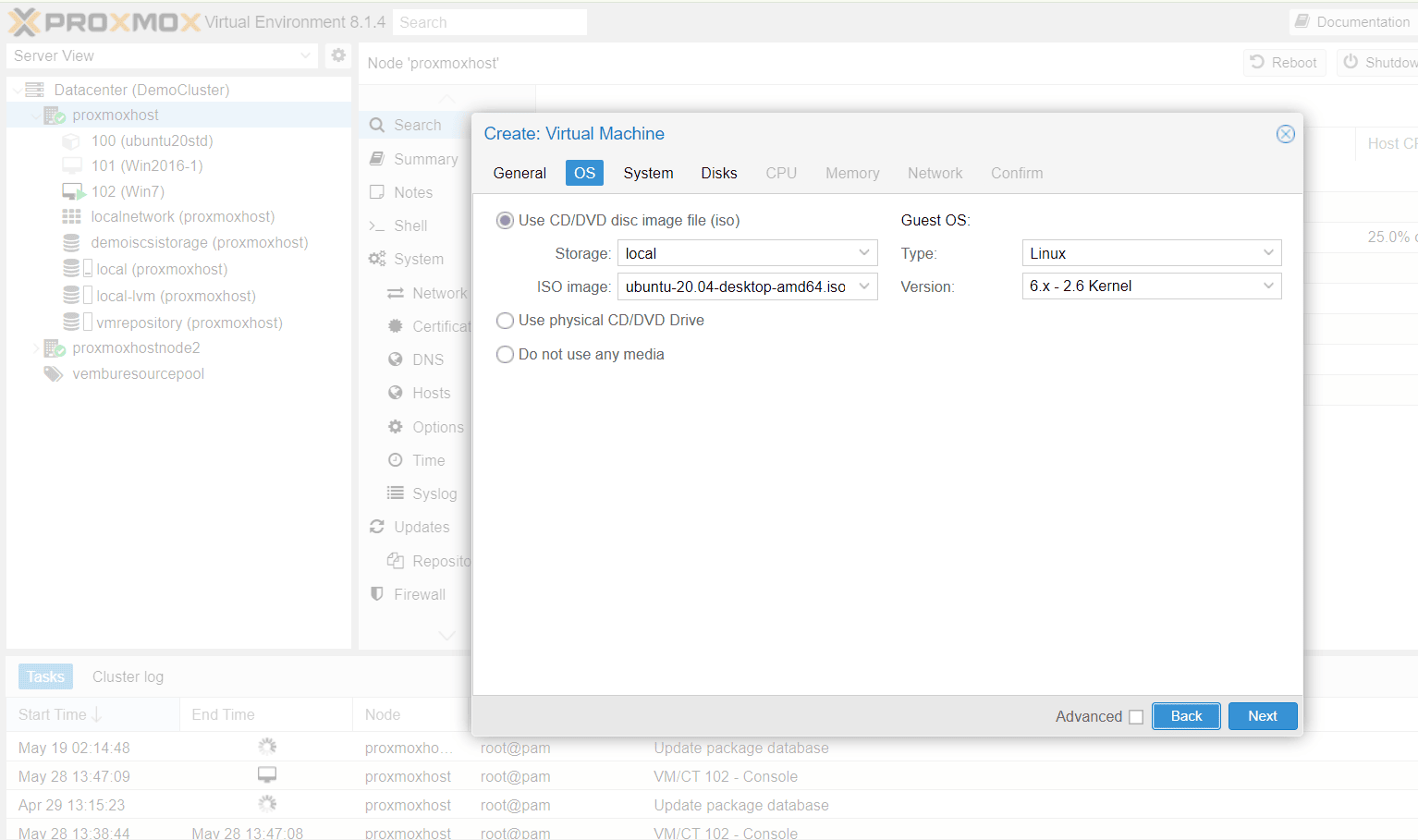The image size is (1418, 840).
Task: Click the Start Time column header
Action: click(92, 714)
